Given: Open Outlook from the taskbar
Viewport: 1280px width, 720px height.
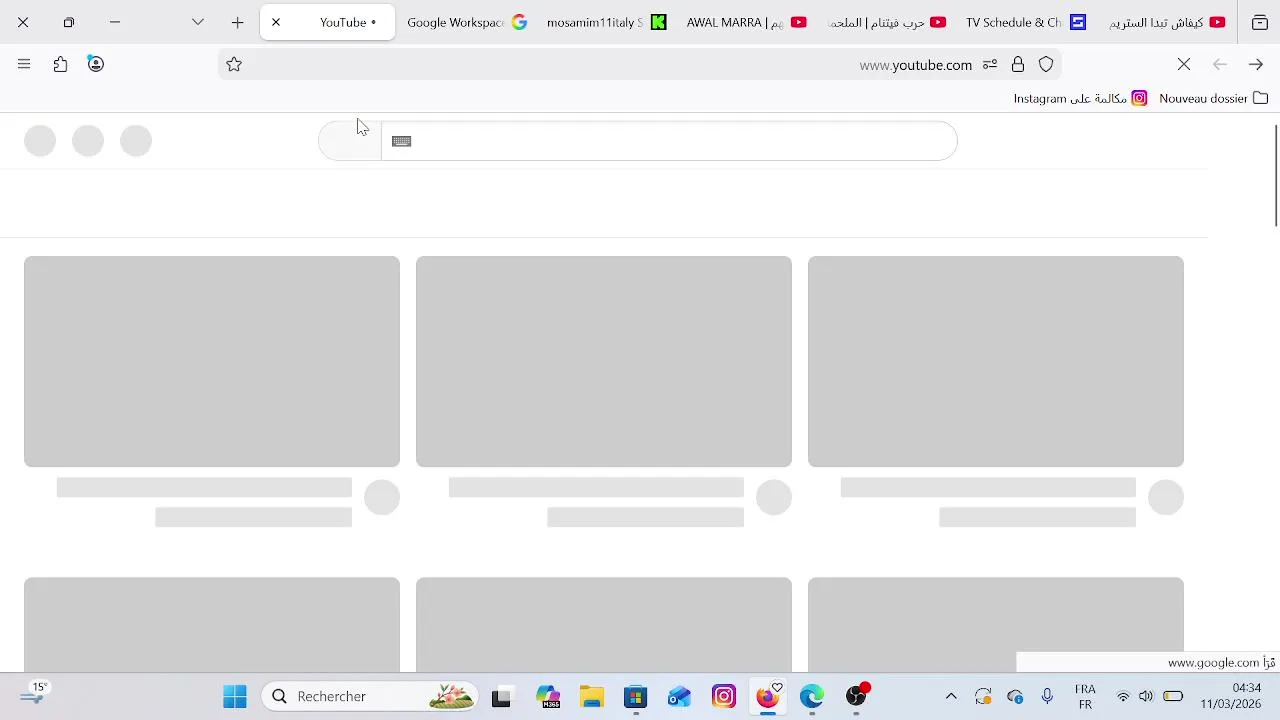Looking at the screenshot, I should coord(680,696).
